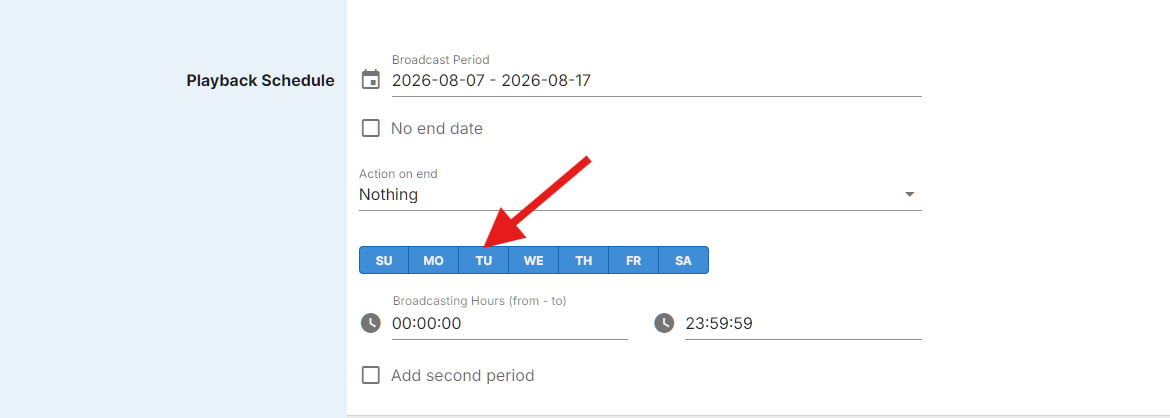Toggle the WE day button
Image resolution: width=1170 pixels, height=418 pixels.
(534, 261)
